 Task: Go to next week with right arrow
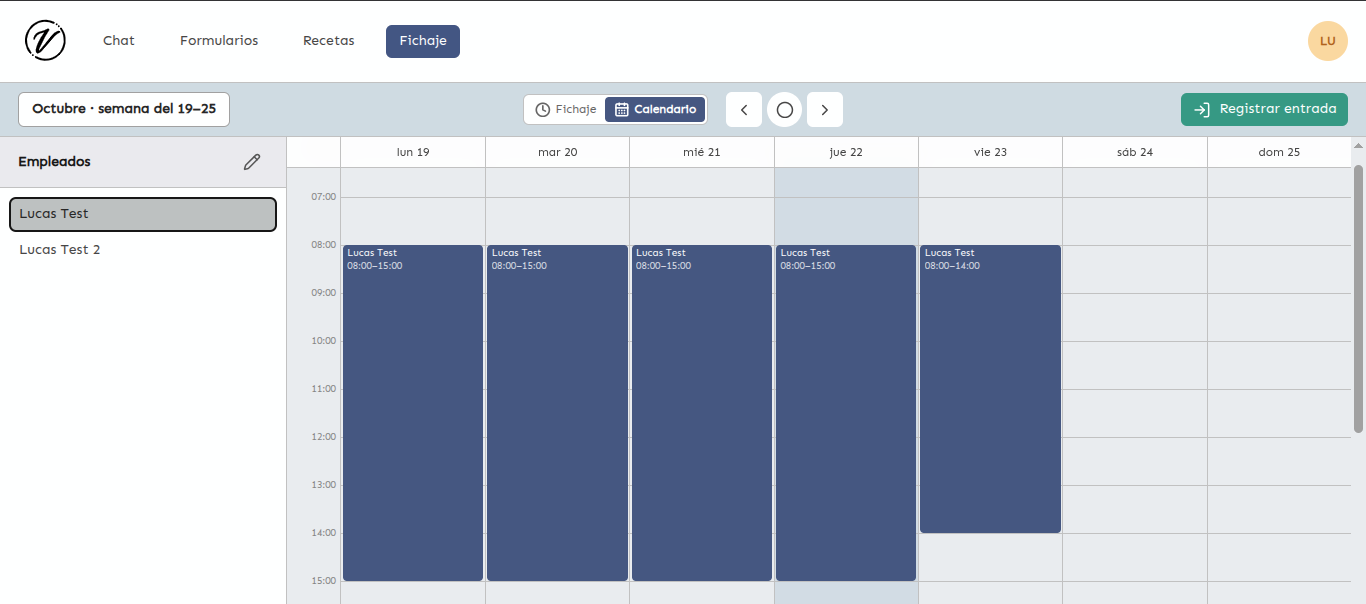pyautogui.click(x=825, y=110)
